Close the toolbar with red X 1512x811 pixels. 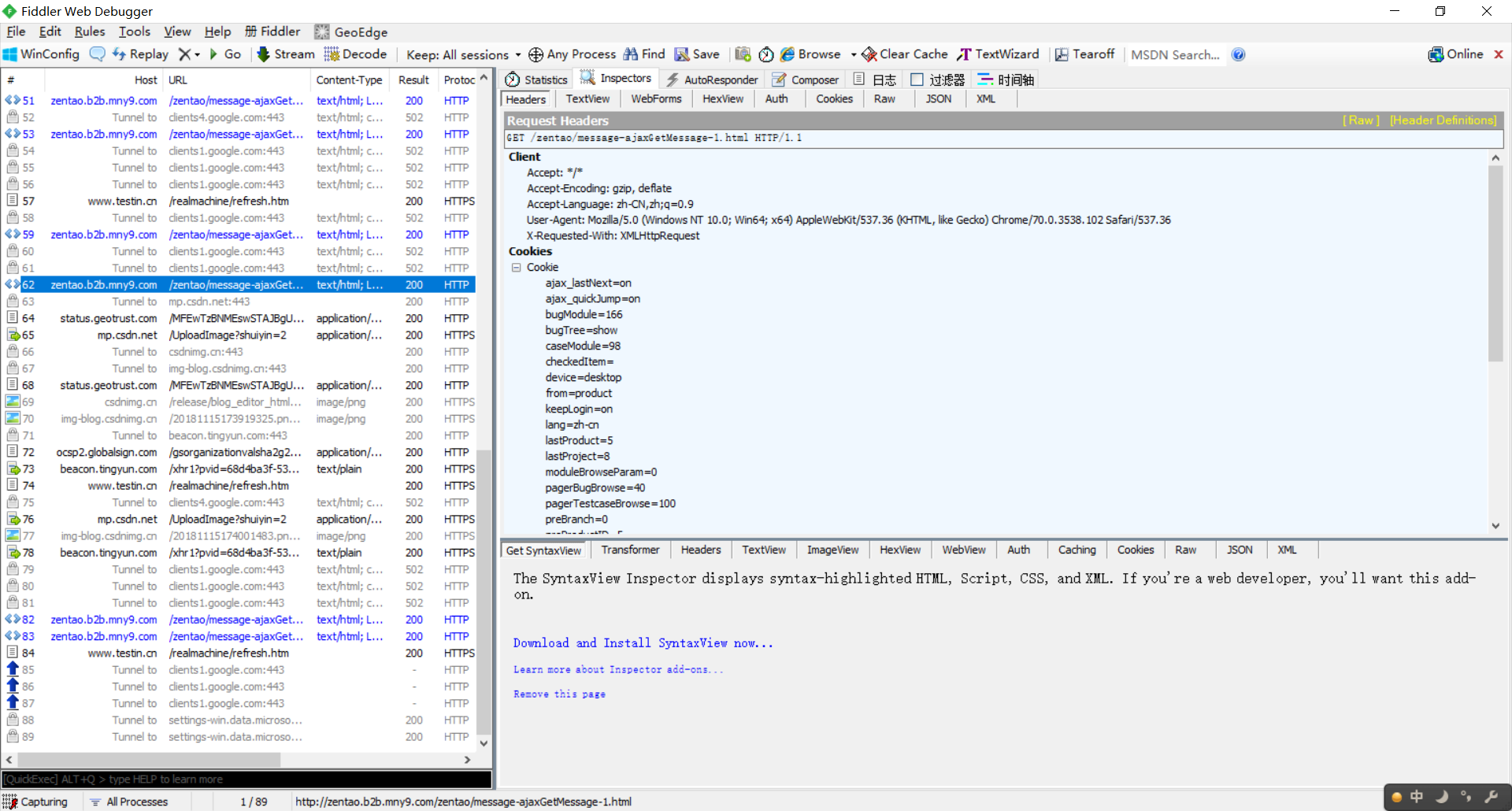click(x=1499, y=54)
